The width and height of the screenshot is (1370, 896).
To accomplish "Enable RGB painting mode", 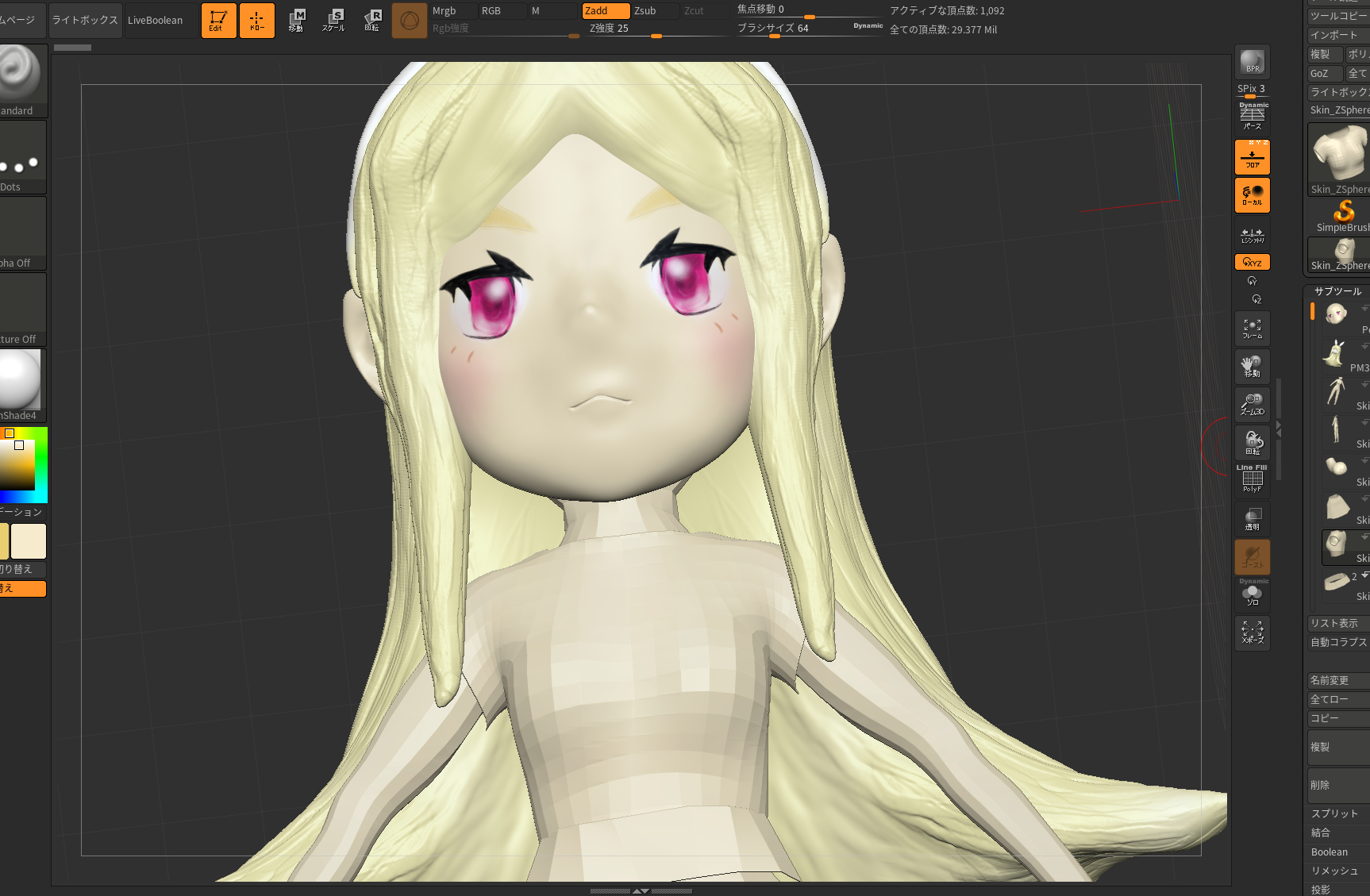I will [502, 11].
